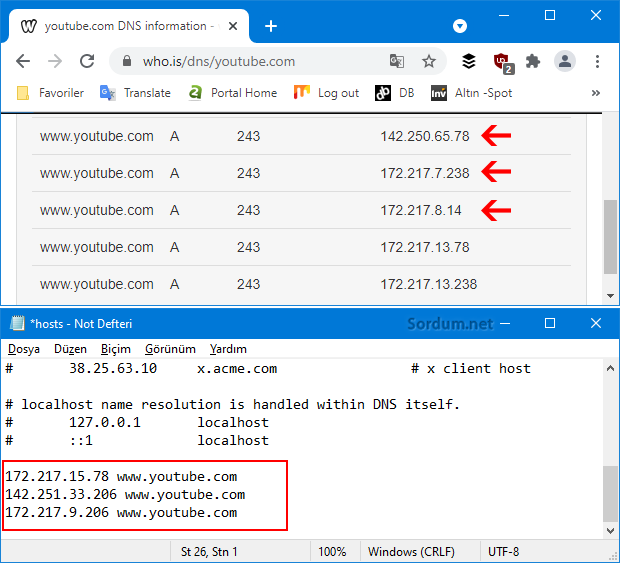Click the line 142.251.33.206 www.youtube.com
Screen dimensions: 620x563
coord(125,494)
